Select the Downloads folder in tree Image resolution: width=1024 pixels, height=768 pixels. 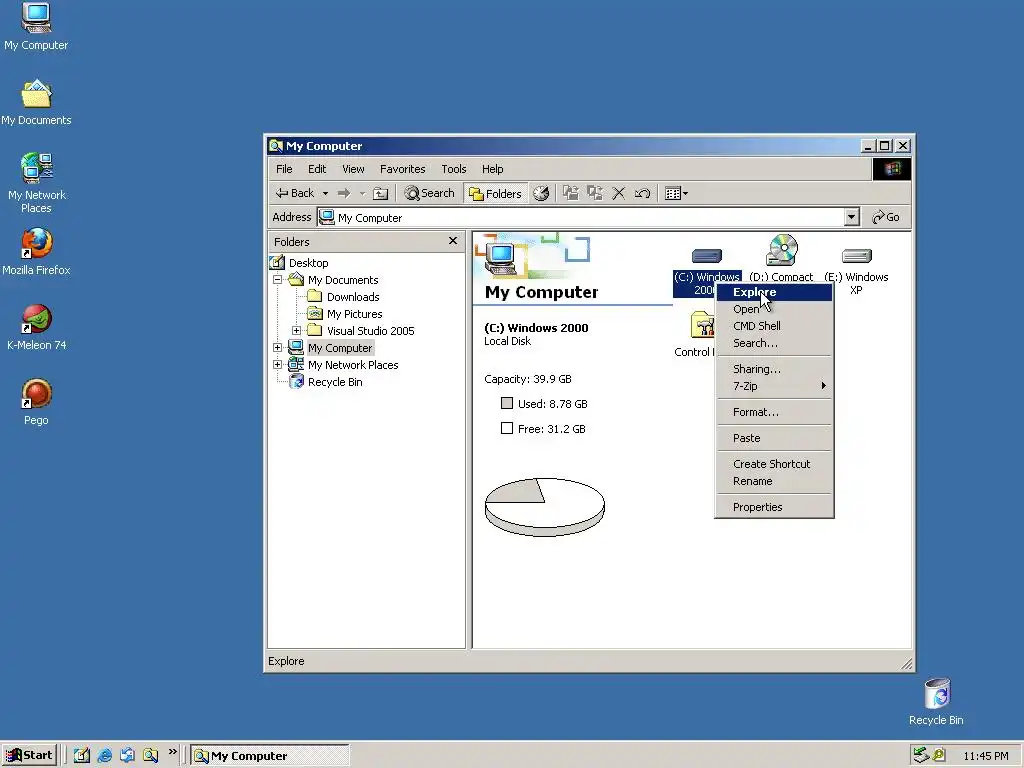(x=353, y=296)
